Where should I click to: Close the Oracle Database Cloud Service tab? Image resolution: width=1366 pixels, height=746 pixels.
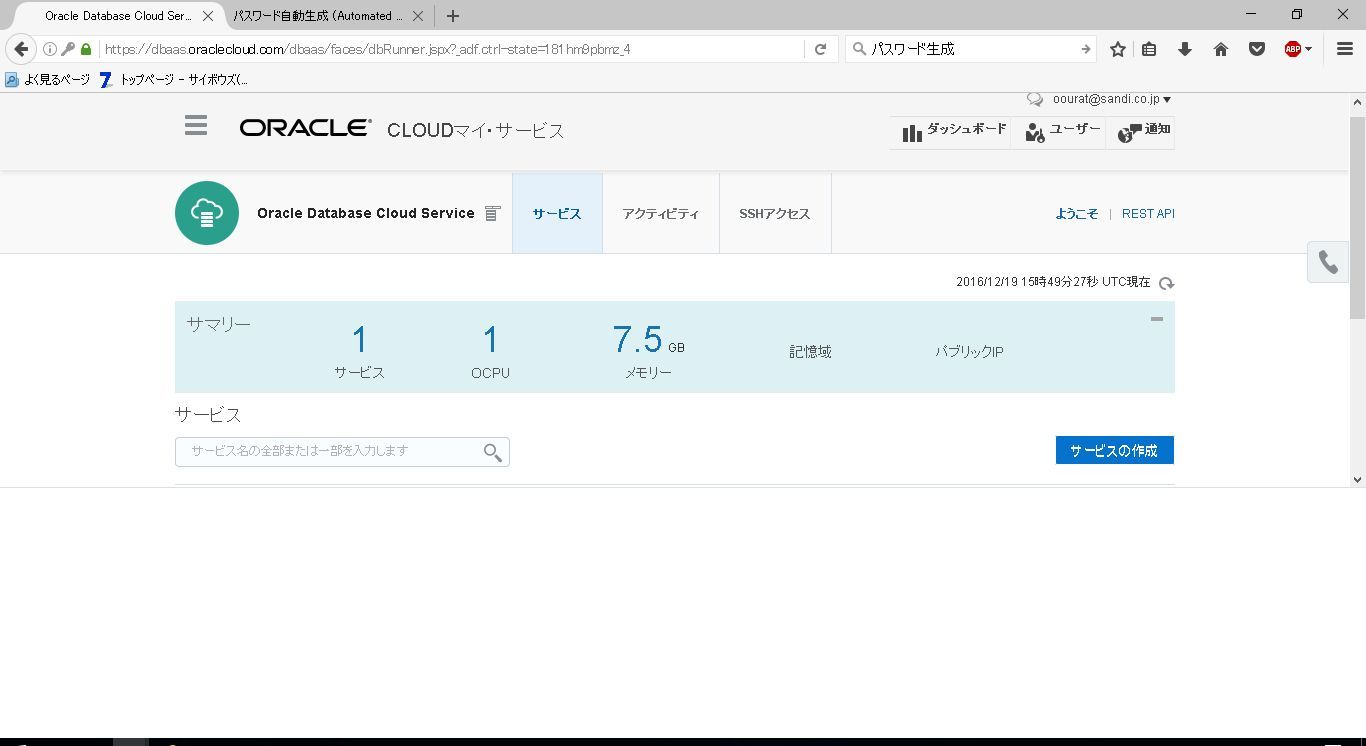coord(208,16)
